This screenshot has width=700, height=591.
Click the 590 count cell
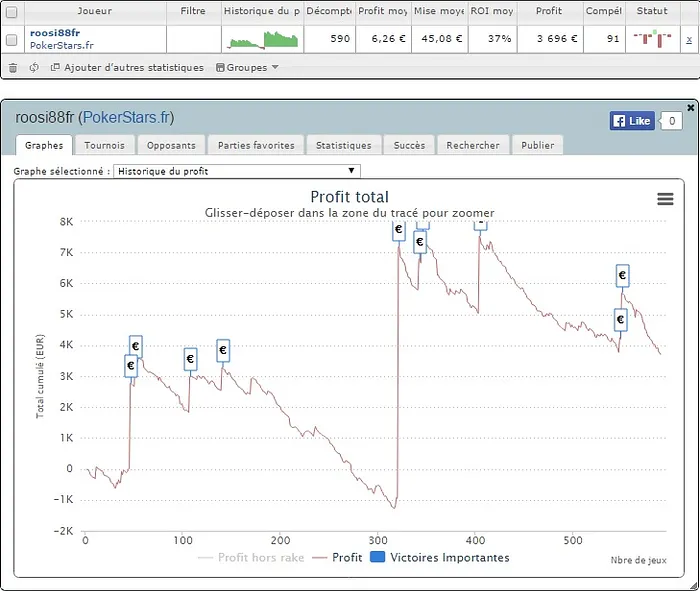[330, 39]
